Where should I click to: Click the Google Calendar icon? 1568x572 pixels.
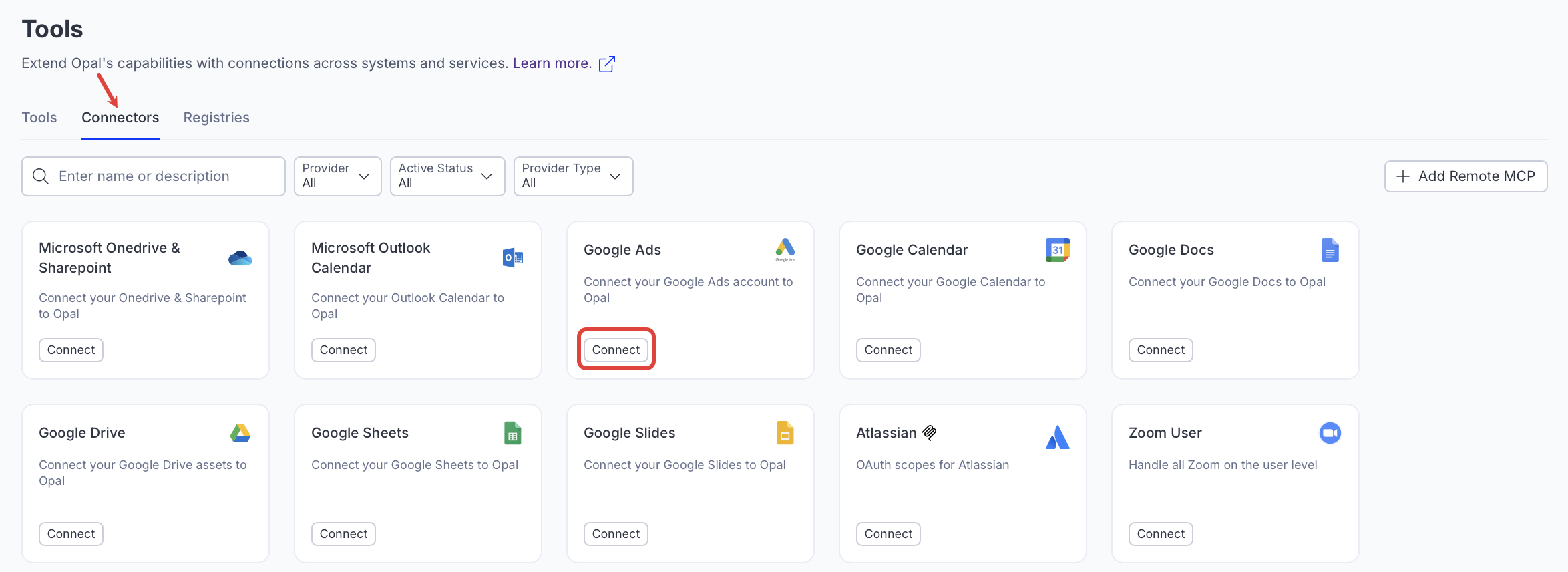click(1057, 250)
